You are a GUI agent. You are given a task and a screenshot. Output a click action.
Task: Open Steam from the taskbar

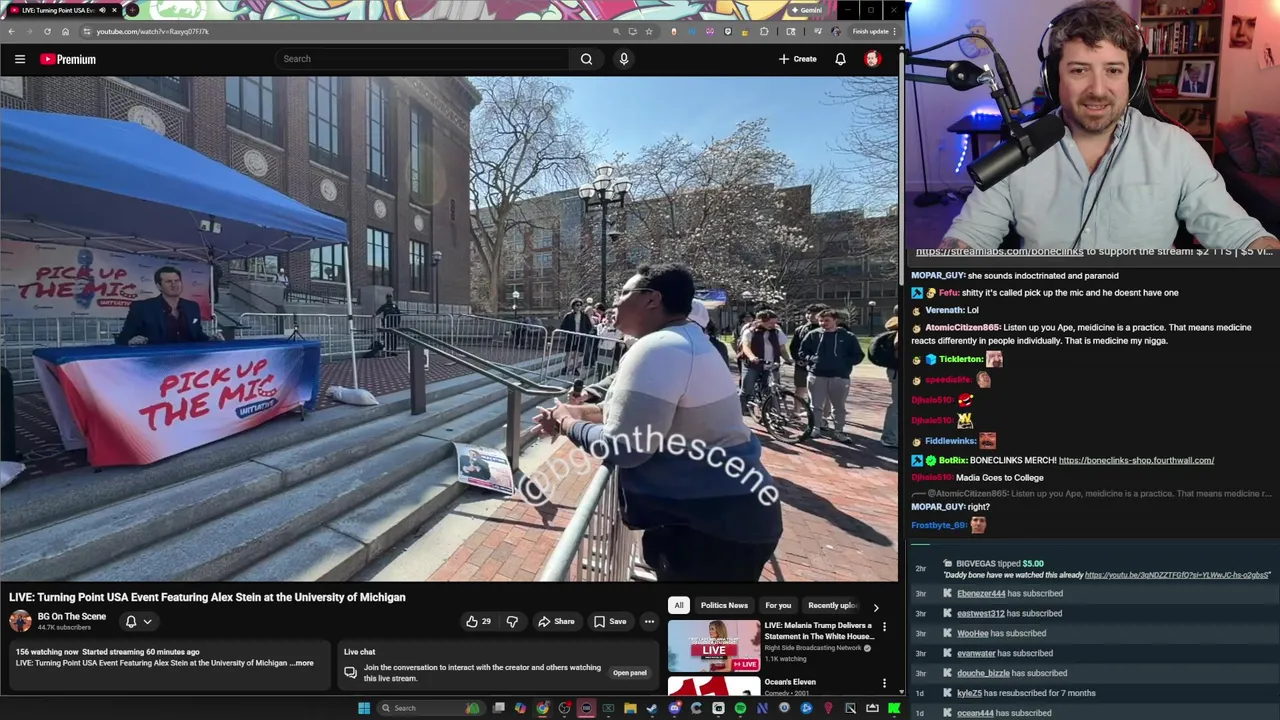pyautogui.click(x=651, y=708)
